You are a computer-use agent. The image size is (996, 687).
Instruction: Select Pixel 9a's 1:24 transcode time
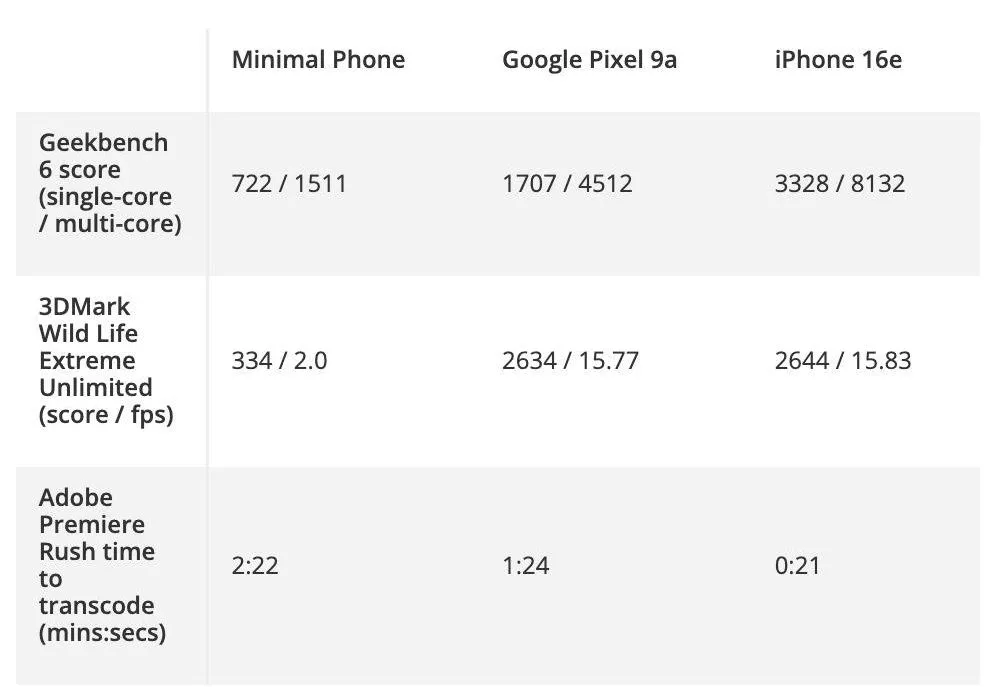(526, 566)
